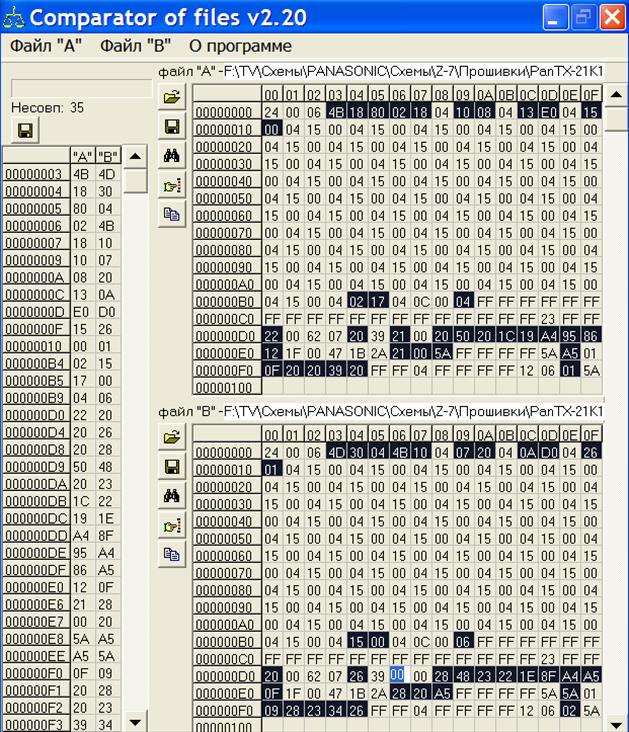Click highlighted byte E0 in file A row 00000000
Viewport: 629px width, 732px height.
click(548, 112)
